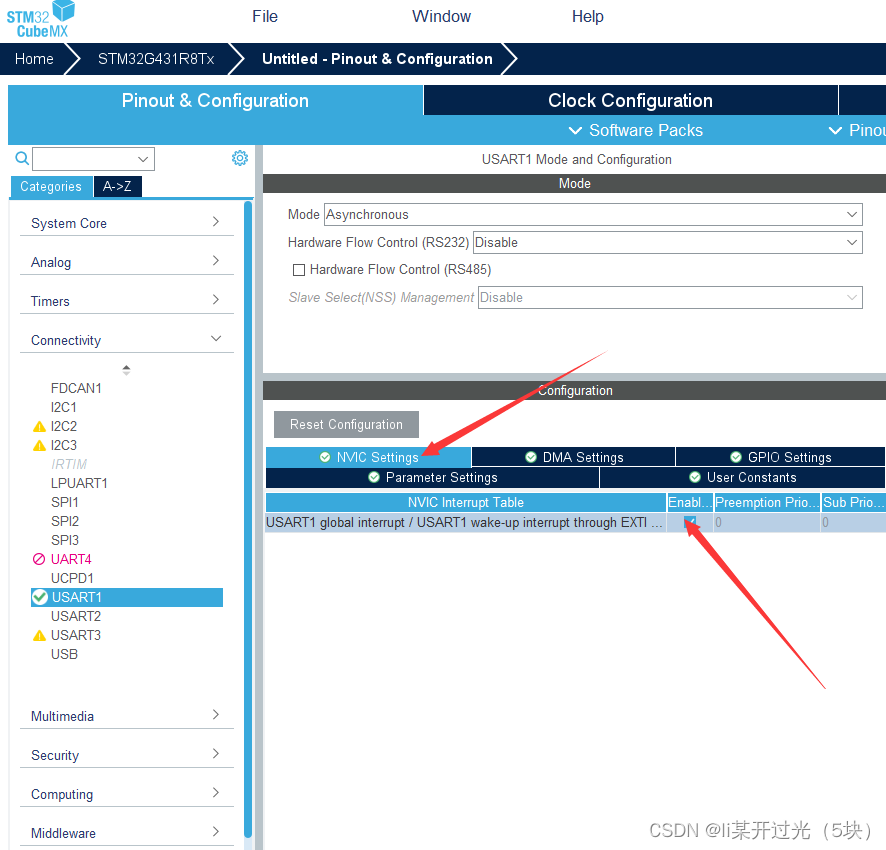Go to Home breadcrumb

(34, 59)
